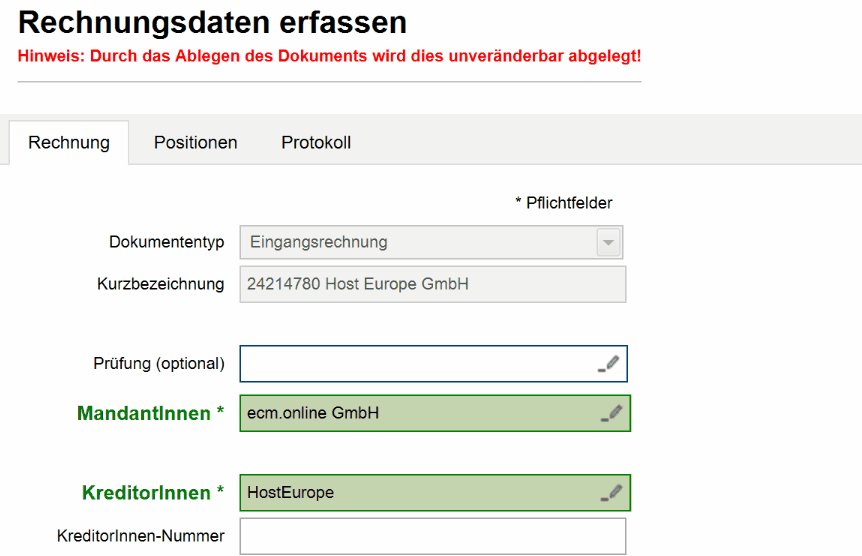Click the pencil icon in the KreditorInnen field

pyautogui.click(x=611, y=492)
